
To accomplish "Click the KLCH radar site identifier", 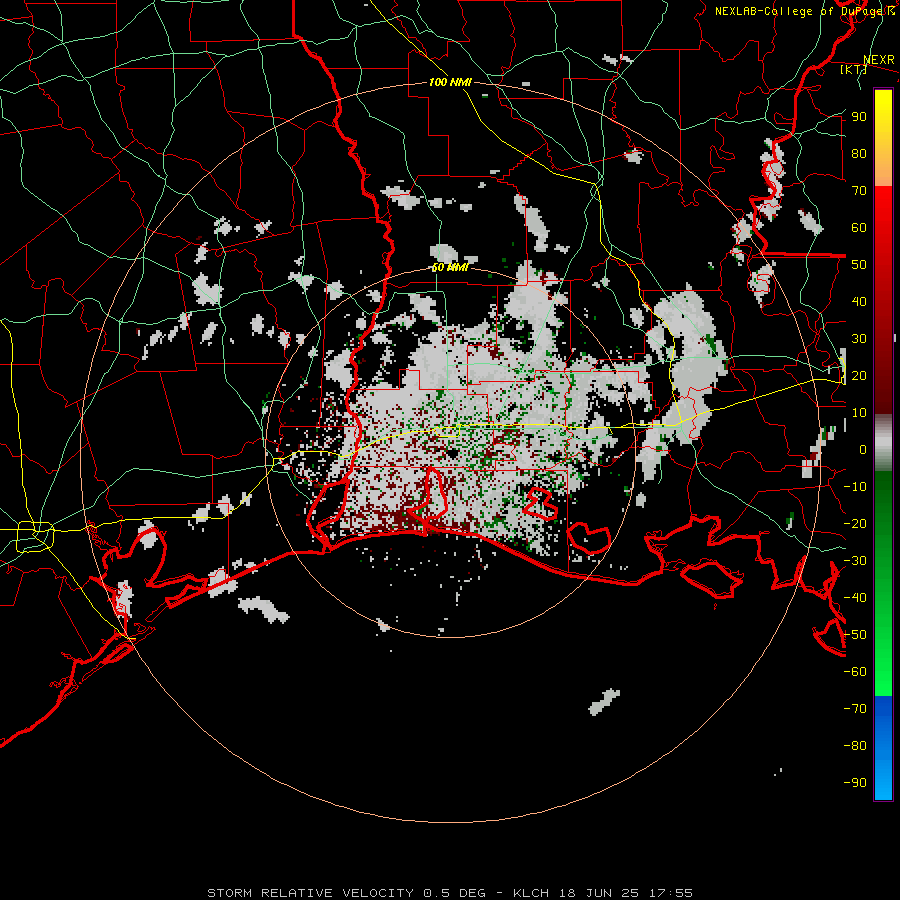I will click(x=530, y=893).
